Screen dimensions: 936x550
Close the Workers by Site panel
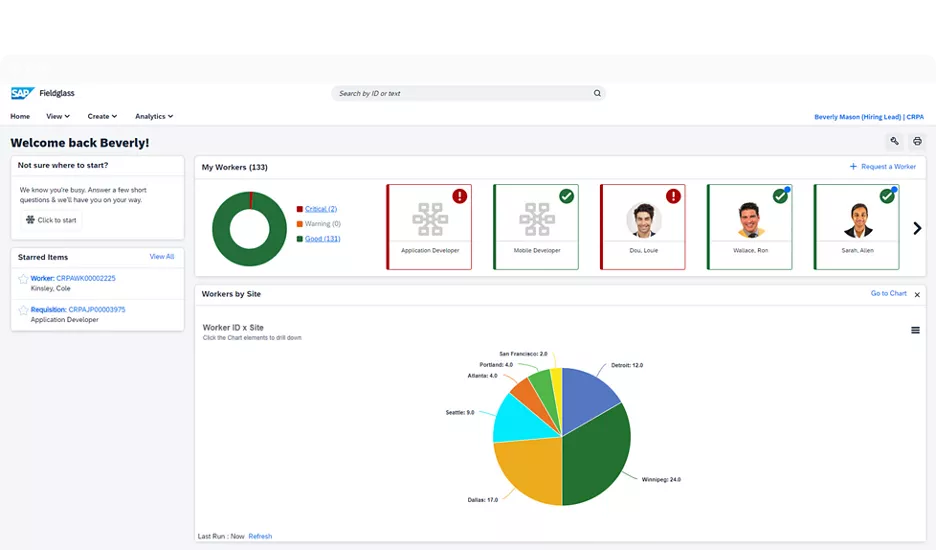point(917,294)
